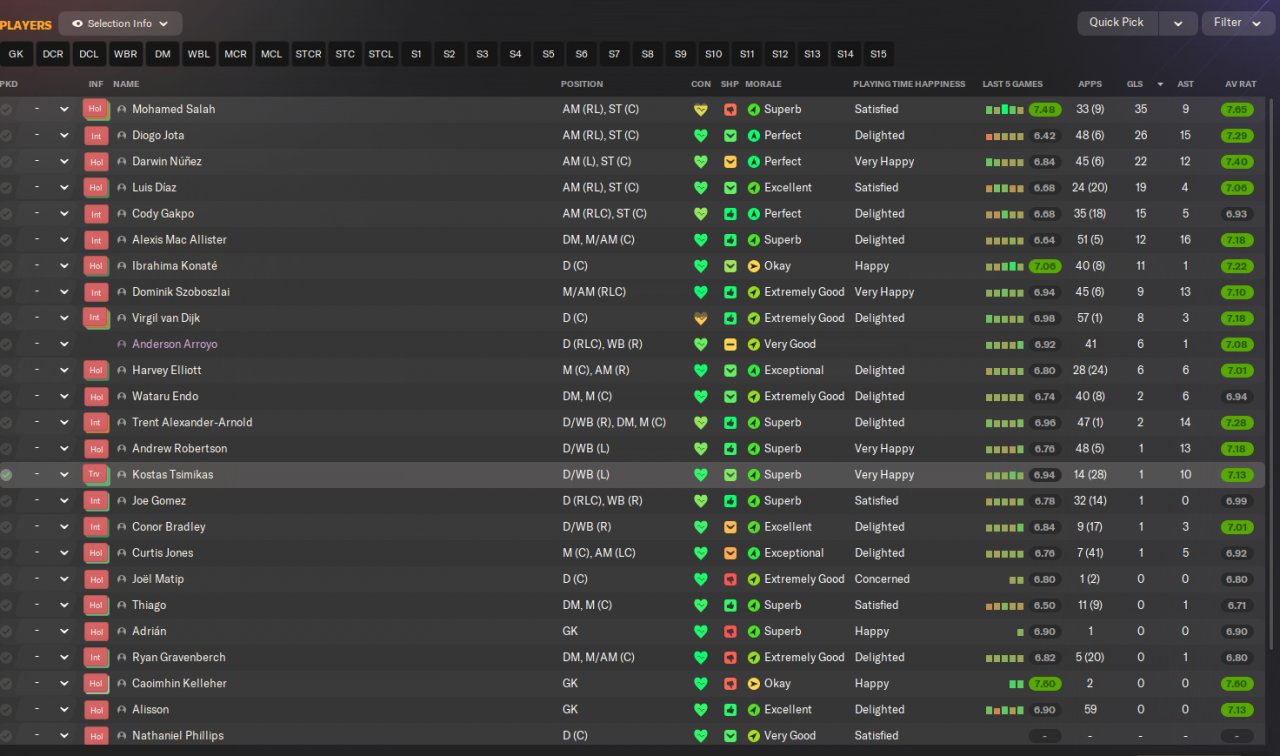Expand the position chevron for Caoimhin Kelleher
Viewport: 1280px width, 756px height.
pos(64,683)
